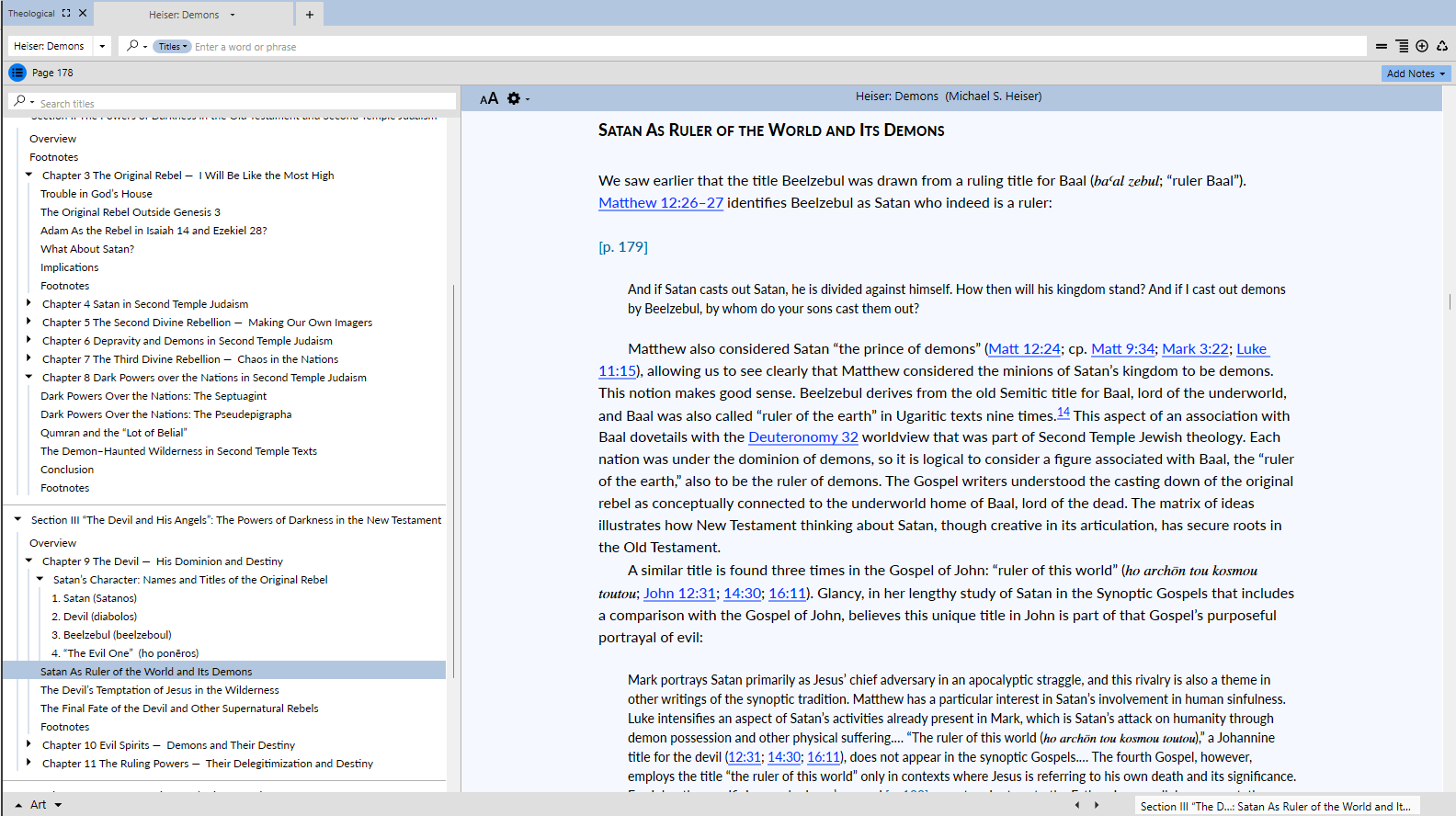Click the indented lines icon in toolbar
Image resolution: width=1456 pixels, height=816 pixels.
coord(1402,46)
